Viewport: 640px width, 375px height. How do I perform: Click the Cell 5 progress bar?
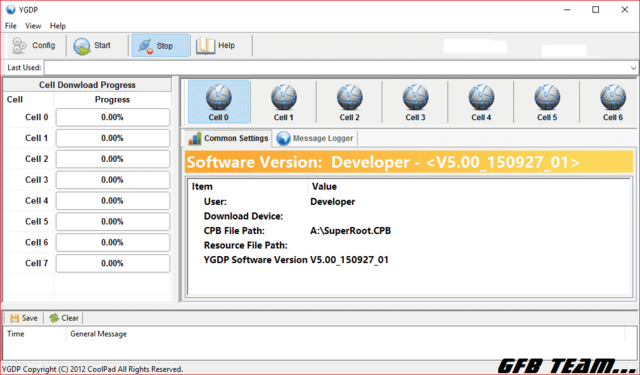(x=113, y=222)
